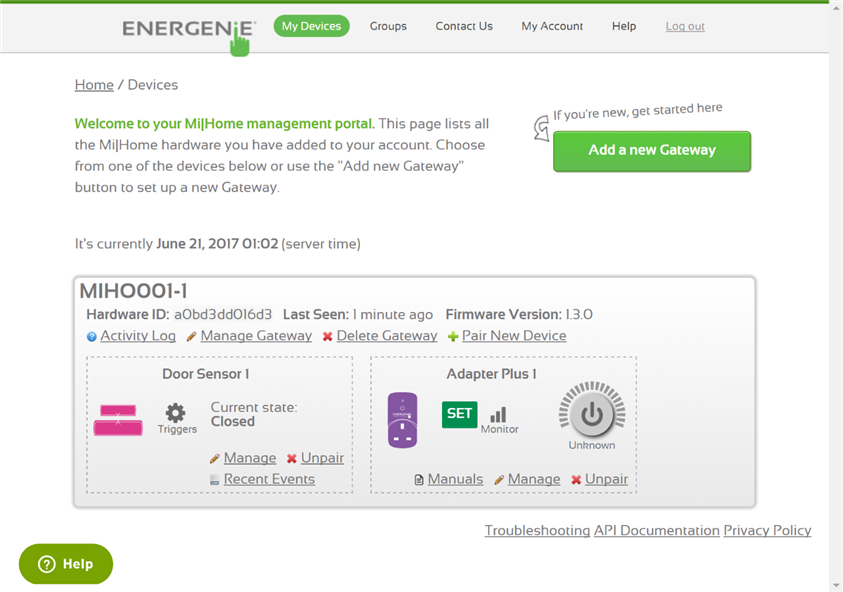843x592 pixels.
Task: Click the Current state Closed text
Action: coord(253,414)
